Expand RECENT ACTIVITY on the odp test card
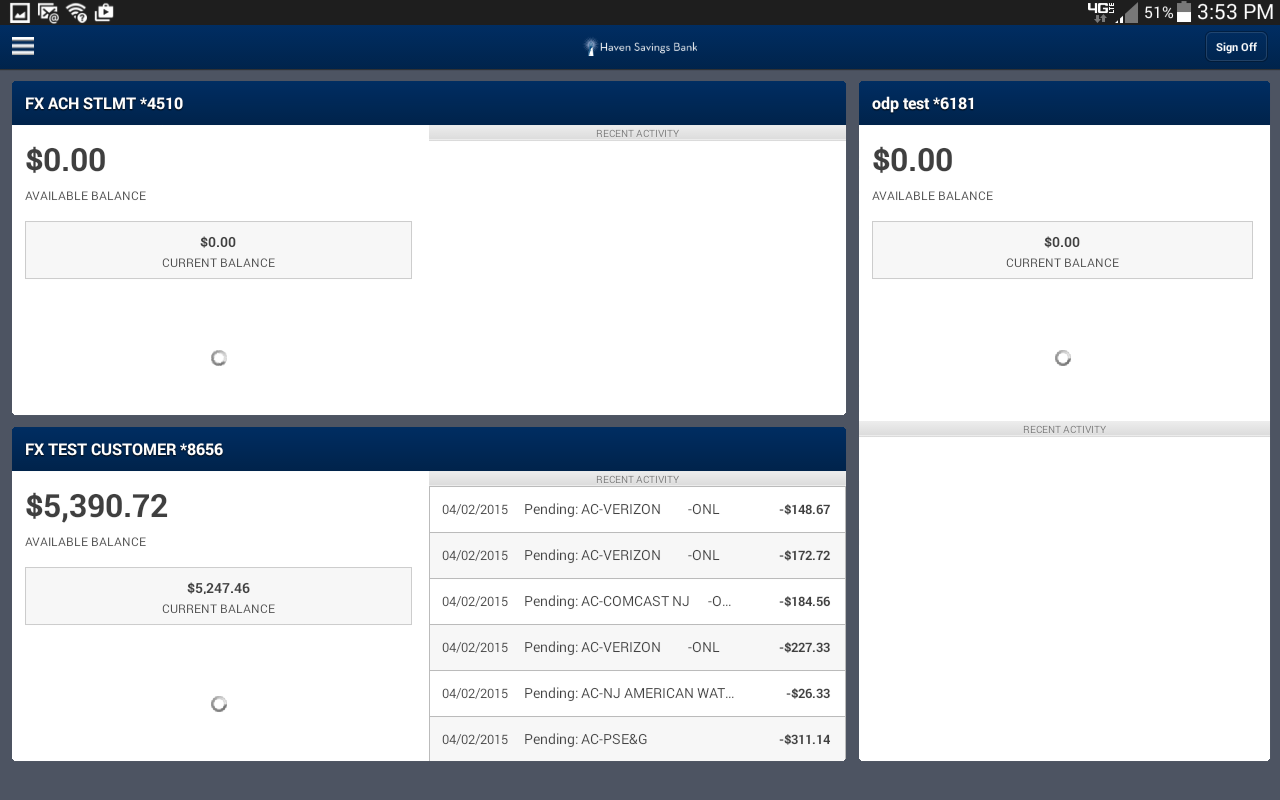 point(1064,429)
